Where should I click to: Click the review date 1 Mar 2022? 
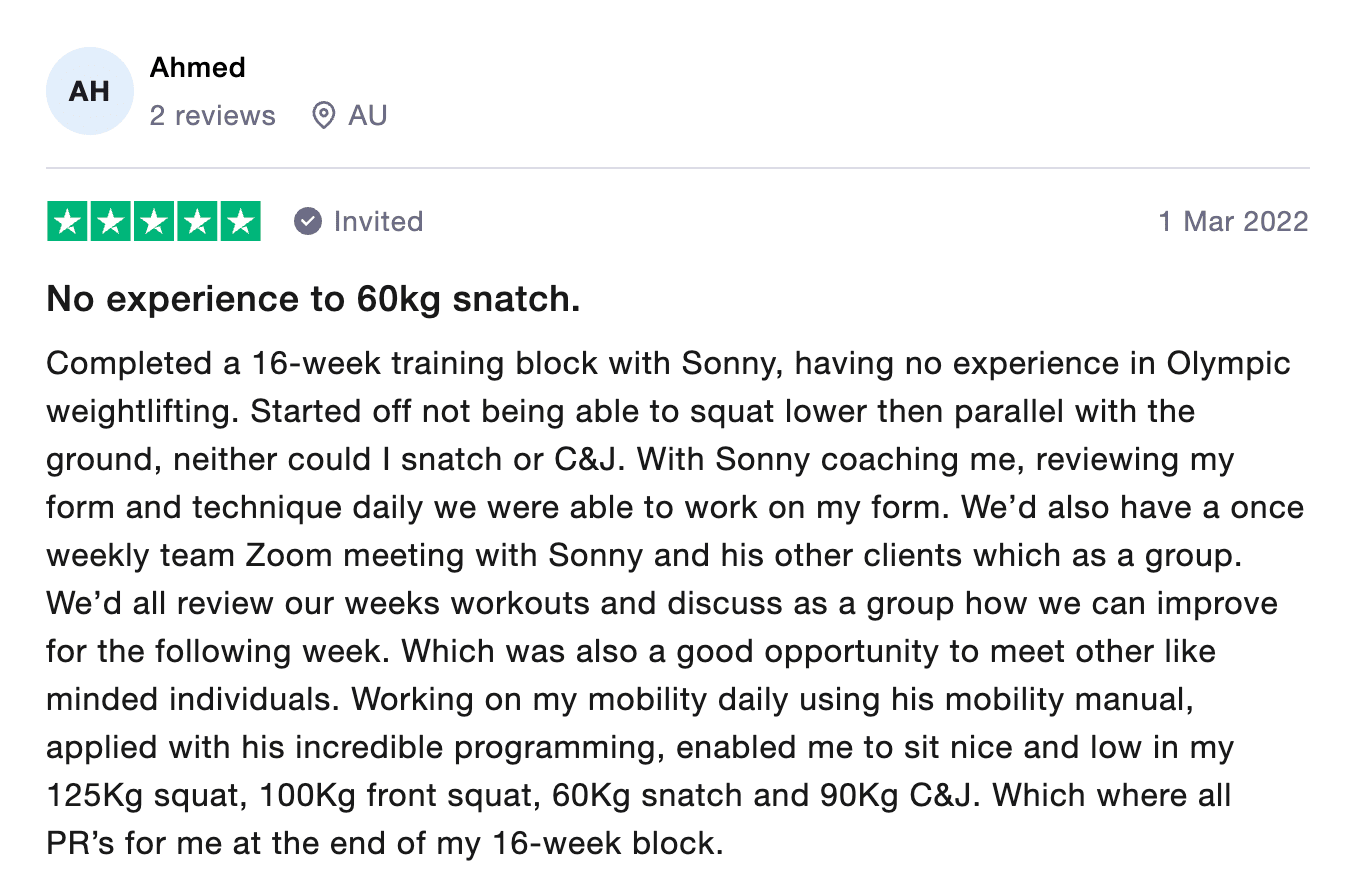[1233, 221]
